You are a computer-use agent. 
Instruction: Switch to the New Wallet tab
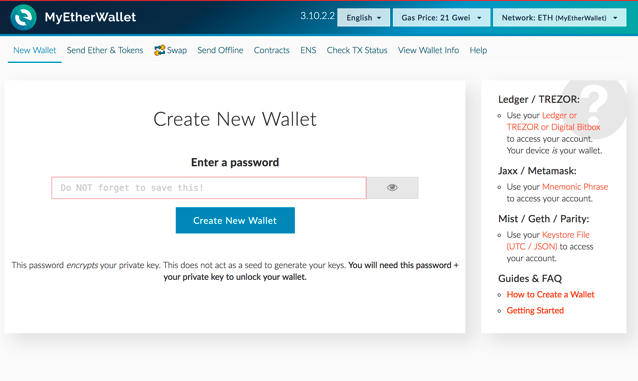point(35,50)
